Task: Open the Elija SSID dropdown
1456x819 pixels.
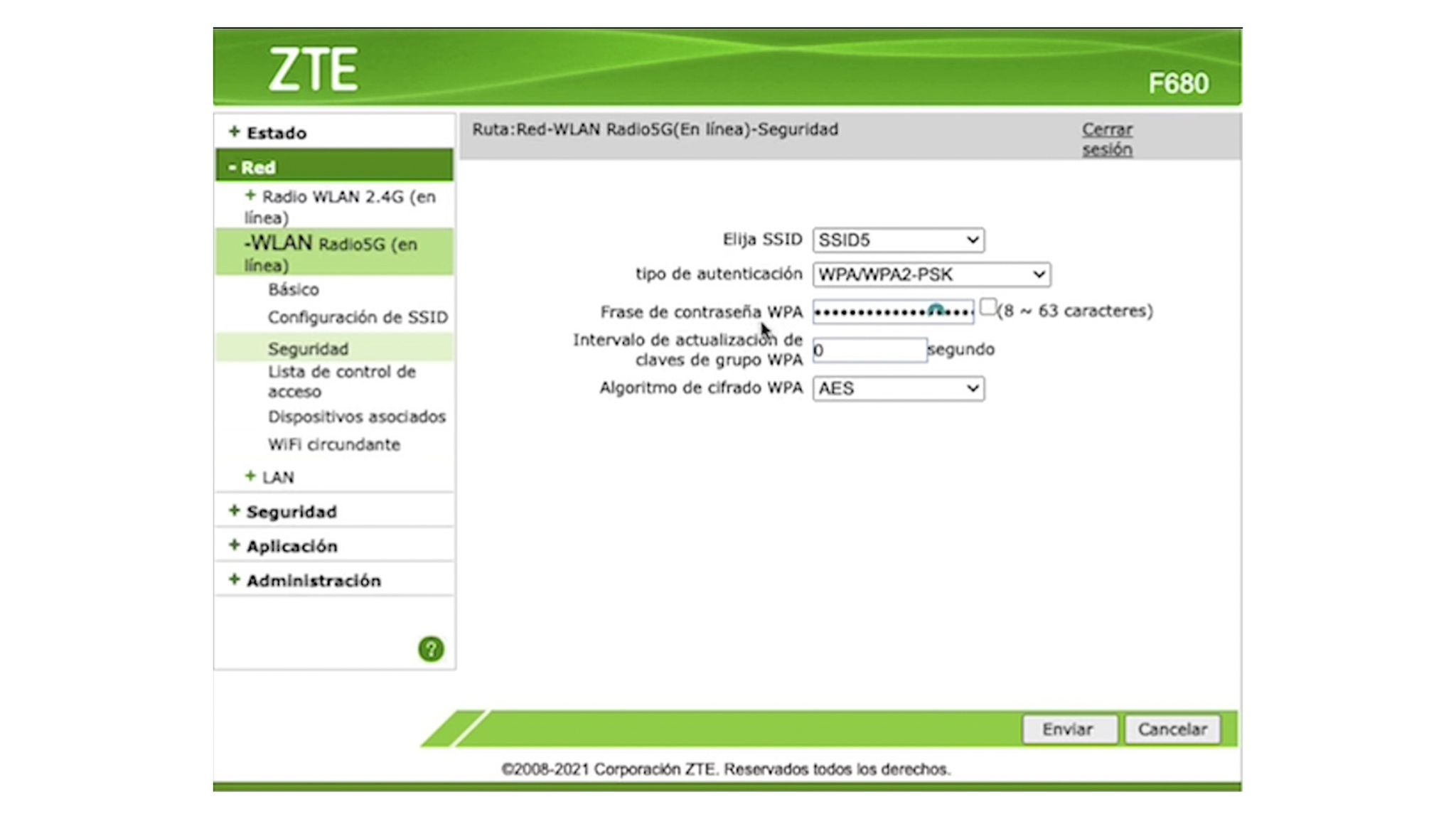Action: click(x=898, y=240)
